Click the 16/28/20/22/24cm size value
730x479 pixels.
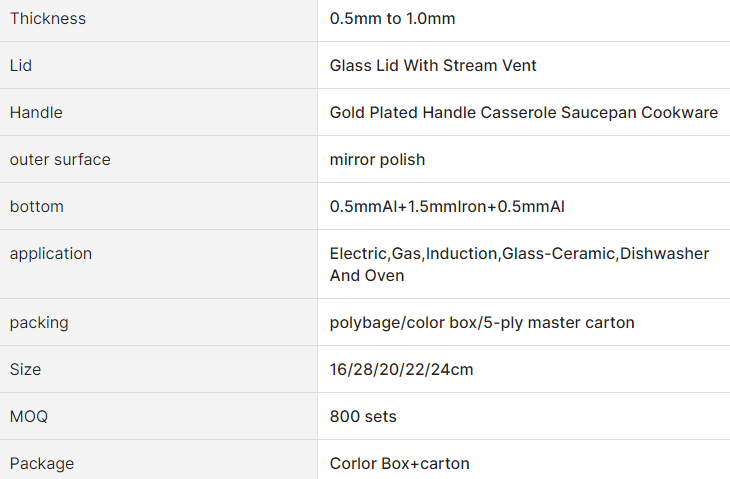click(x=401, y=370)
